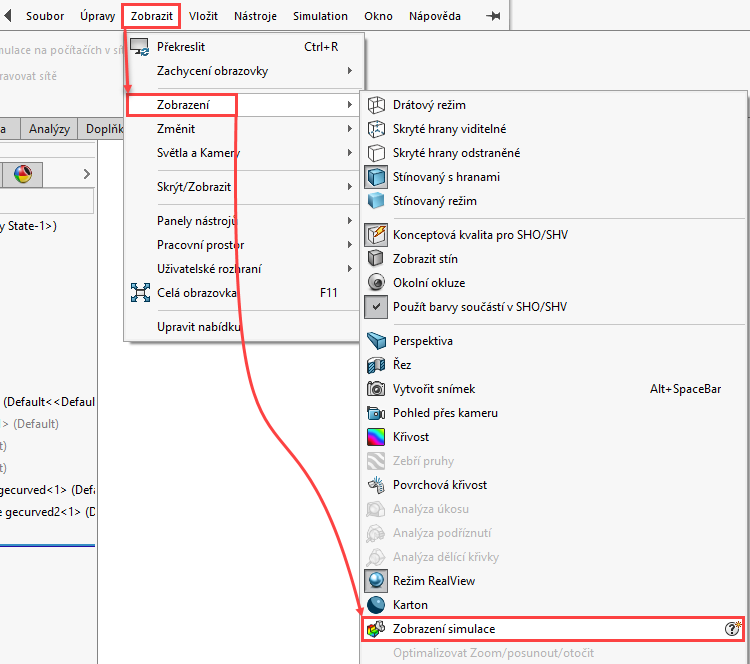The image size is (750, 664).
Task: Open the Úpravy menu
Action: pyautogui.click(x=98, y=16)
